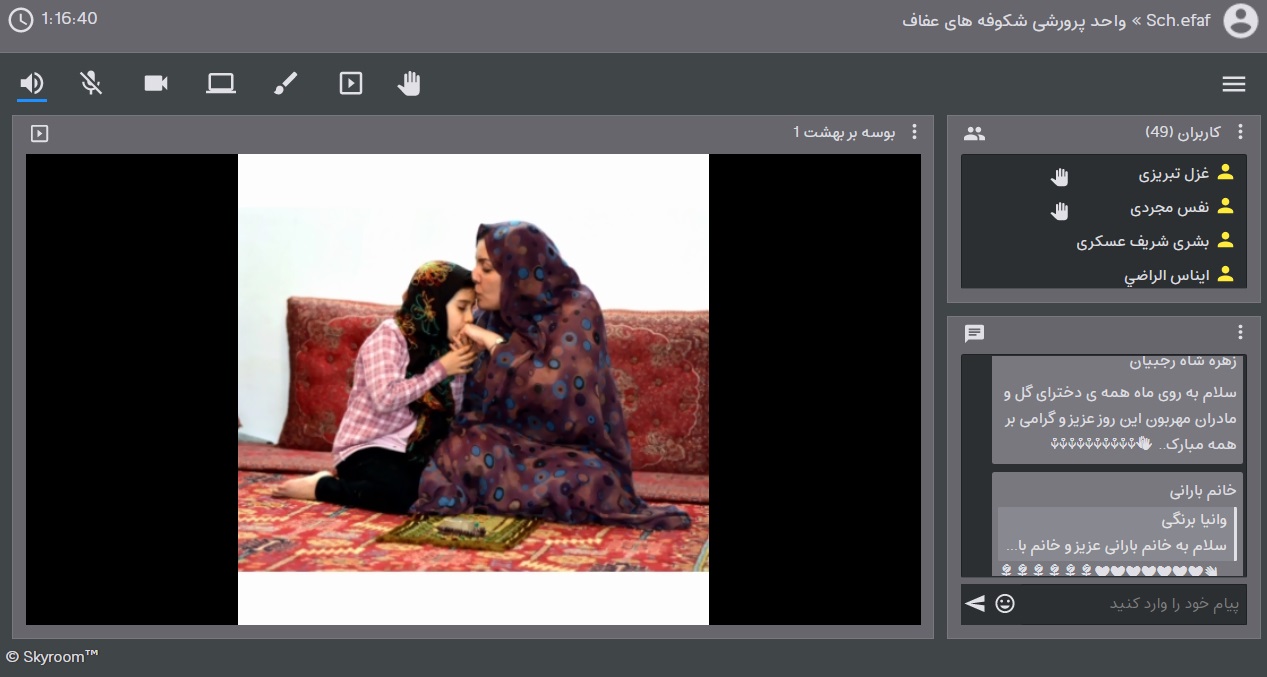1267x677 pixels.
Task: Send the chat message
Action: click(975, 603)
